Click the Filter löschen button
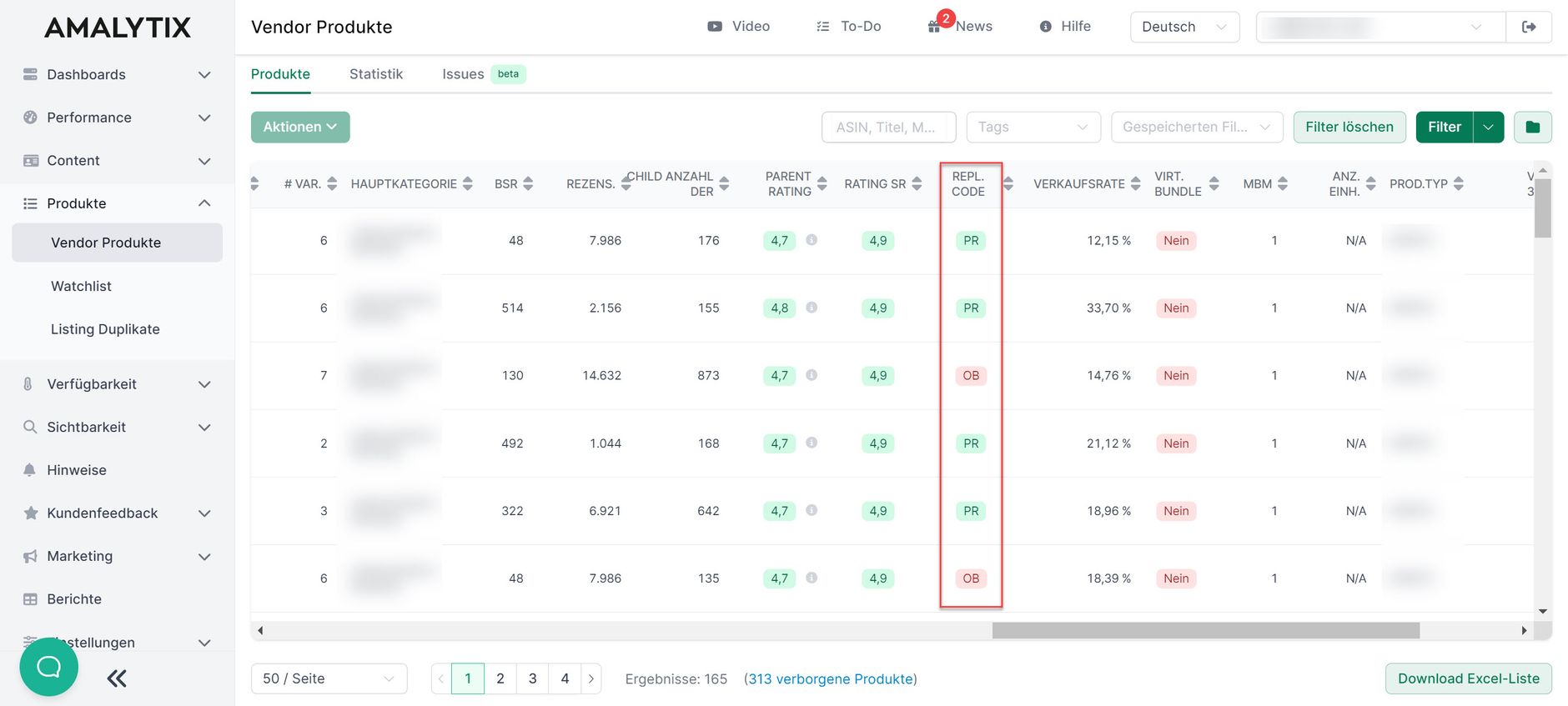1568x706 pixels. (x=1349, y=127)
